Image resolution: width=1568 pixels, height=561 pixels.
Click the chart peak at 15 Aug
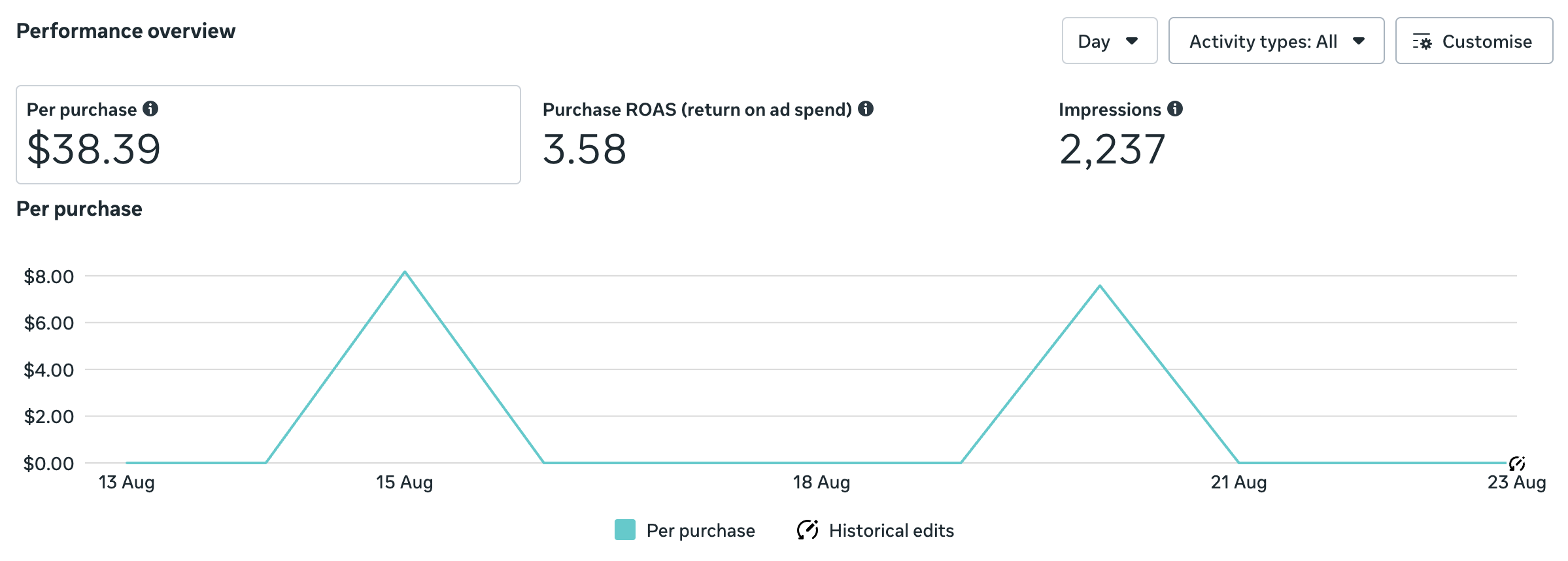[405, 272]
